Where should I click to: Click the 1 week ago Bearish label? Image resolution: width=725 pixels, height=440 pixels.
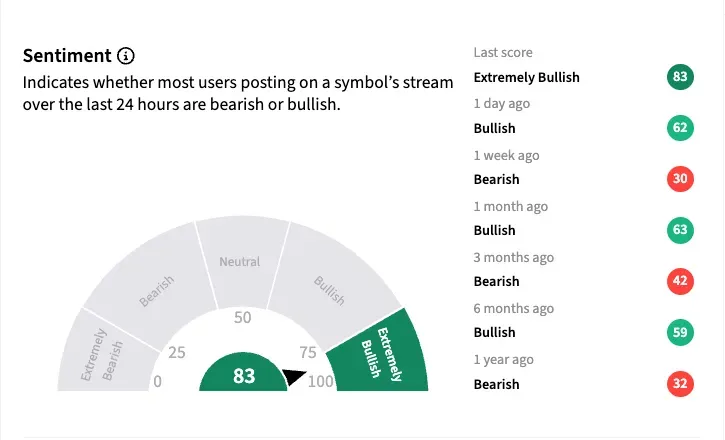(x=496, y=179)
